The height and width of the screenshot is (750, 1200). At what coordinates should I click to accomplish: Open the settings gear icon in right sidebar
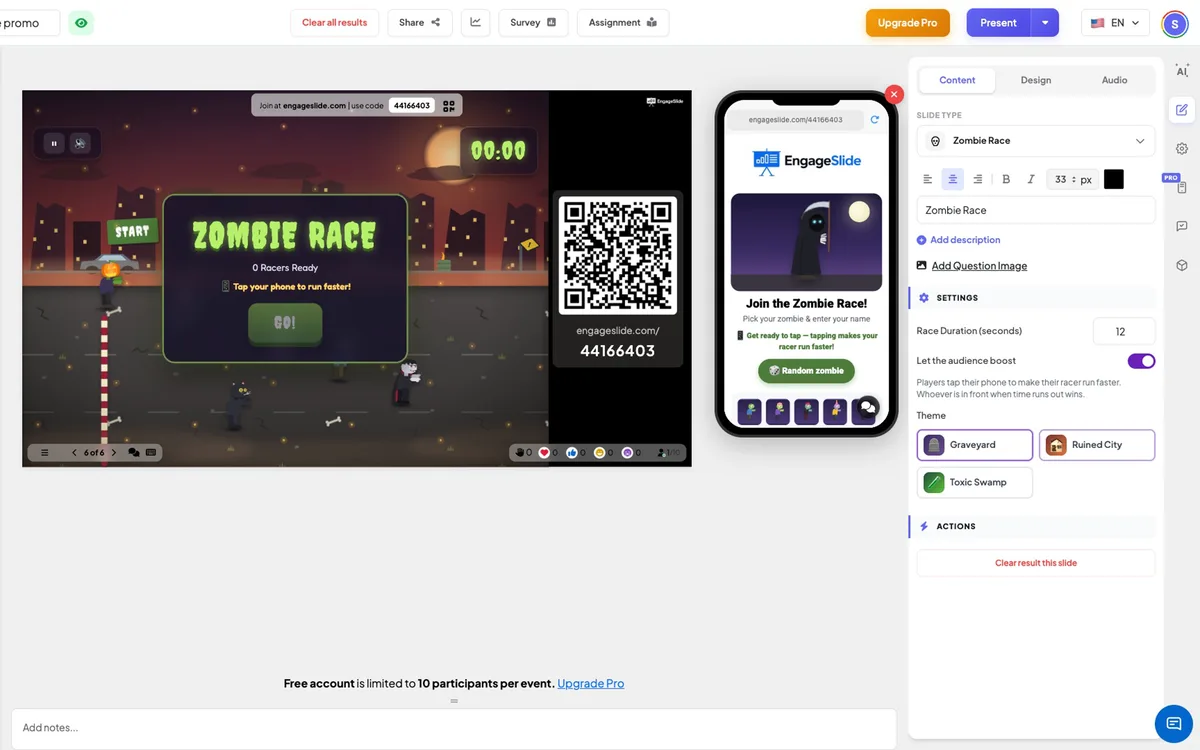coord(1182,149)
